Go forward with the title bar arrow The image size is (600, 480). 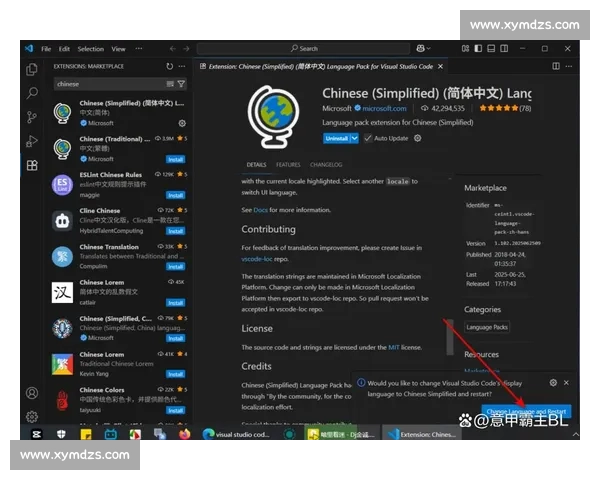186,49
